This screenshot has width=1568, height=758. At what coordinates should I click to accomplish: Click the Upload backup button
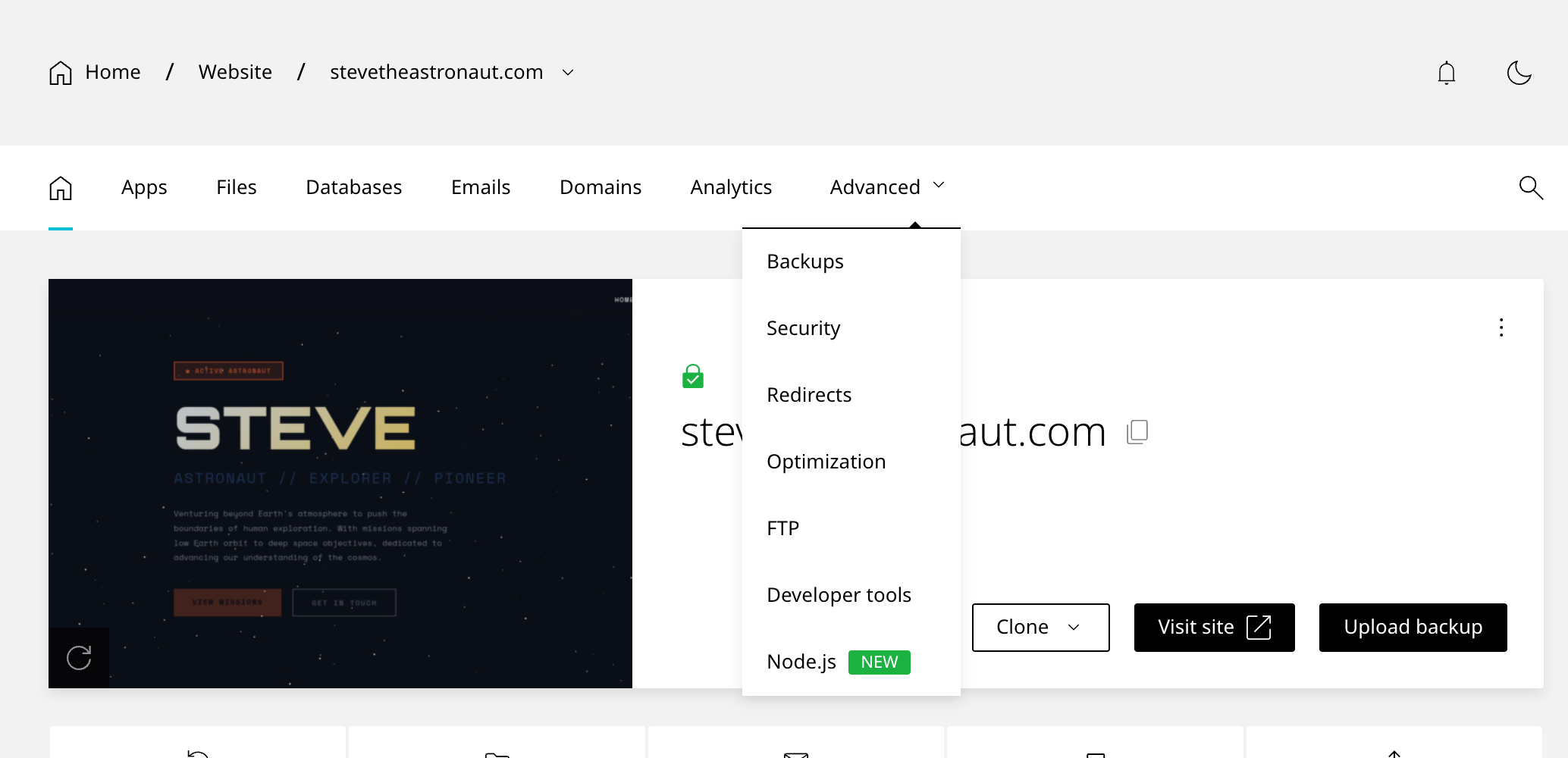coord(1412,627)
